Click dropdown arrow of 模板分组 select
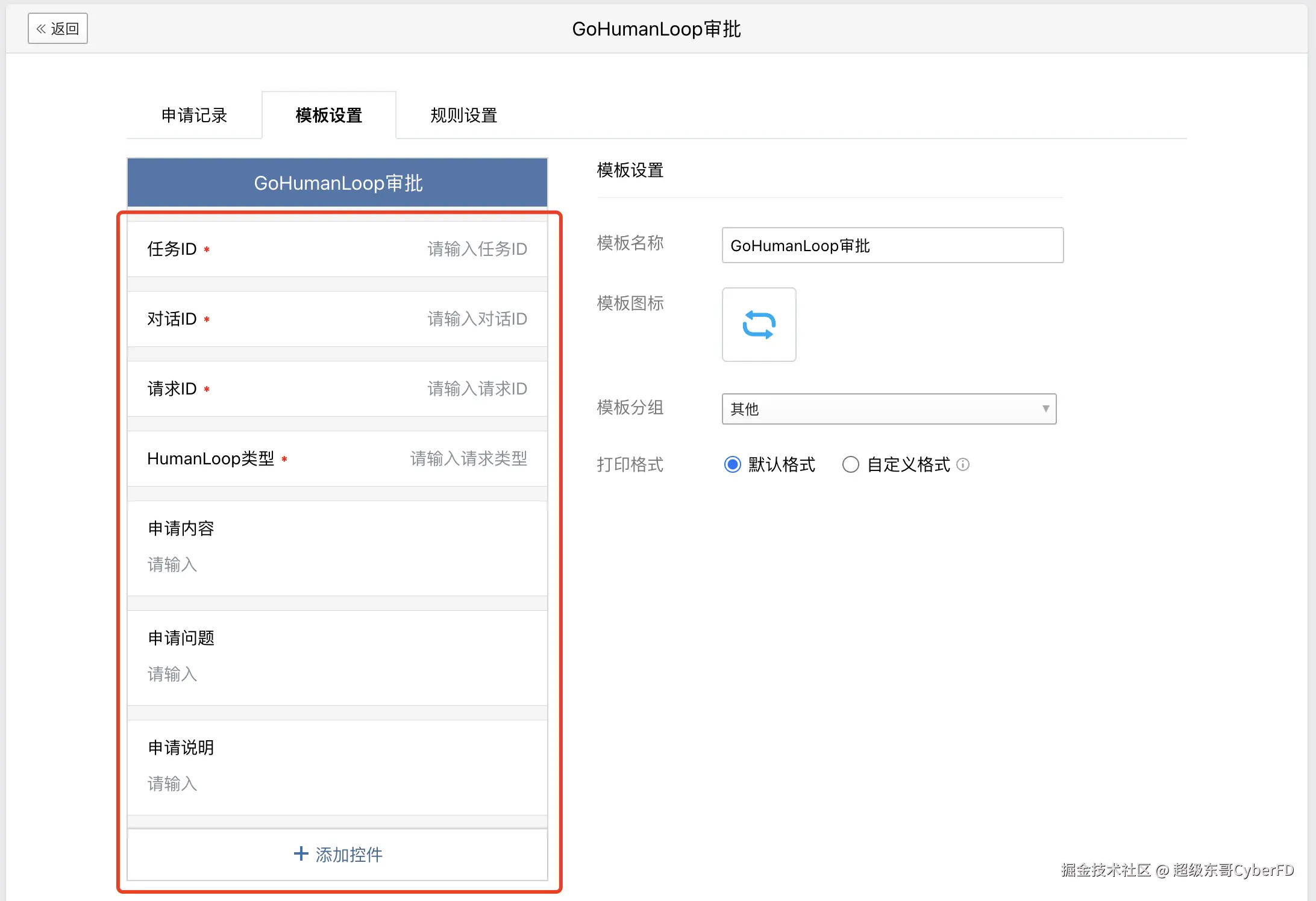Screen dimensions: 1316x901 [x=1045, y=409]
